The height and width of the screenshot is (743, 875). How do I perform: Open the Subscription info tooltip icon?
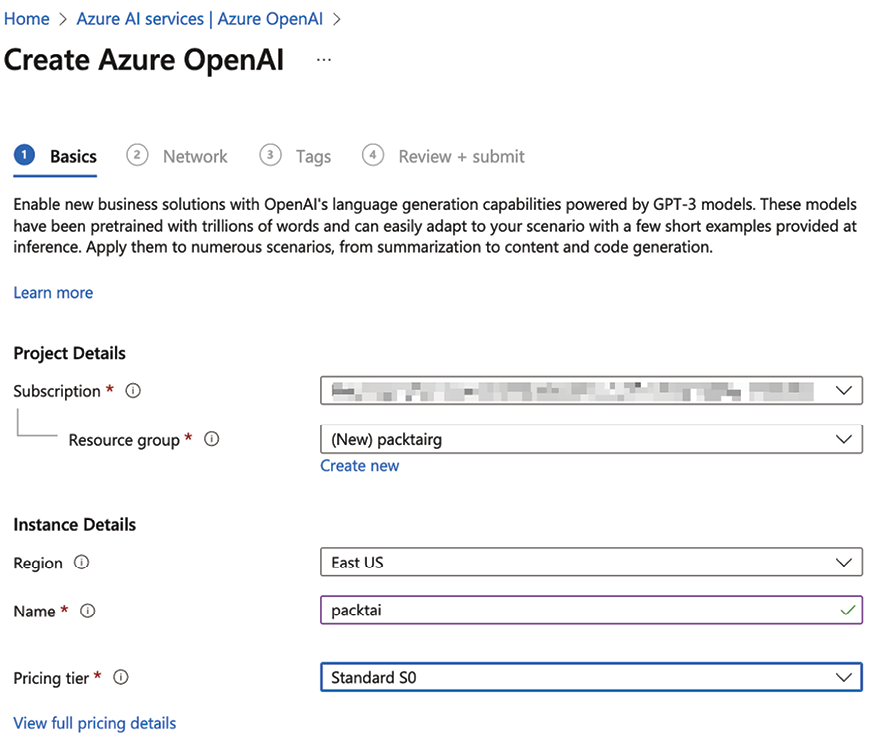click(133, 391)
